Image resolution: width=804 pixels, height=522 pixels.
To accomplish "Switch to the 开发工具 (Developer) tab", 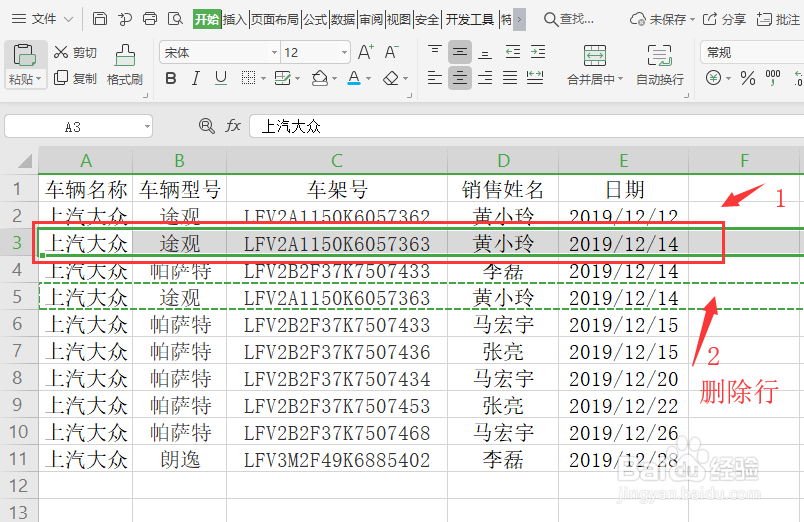I will [x=469, y=19].
